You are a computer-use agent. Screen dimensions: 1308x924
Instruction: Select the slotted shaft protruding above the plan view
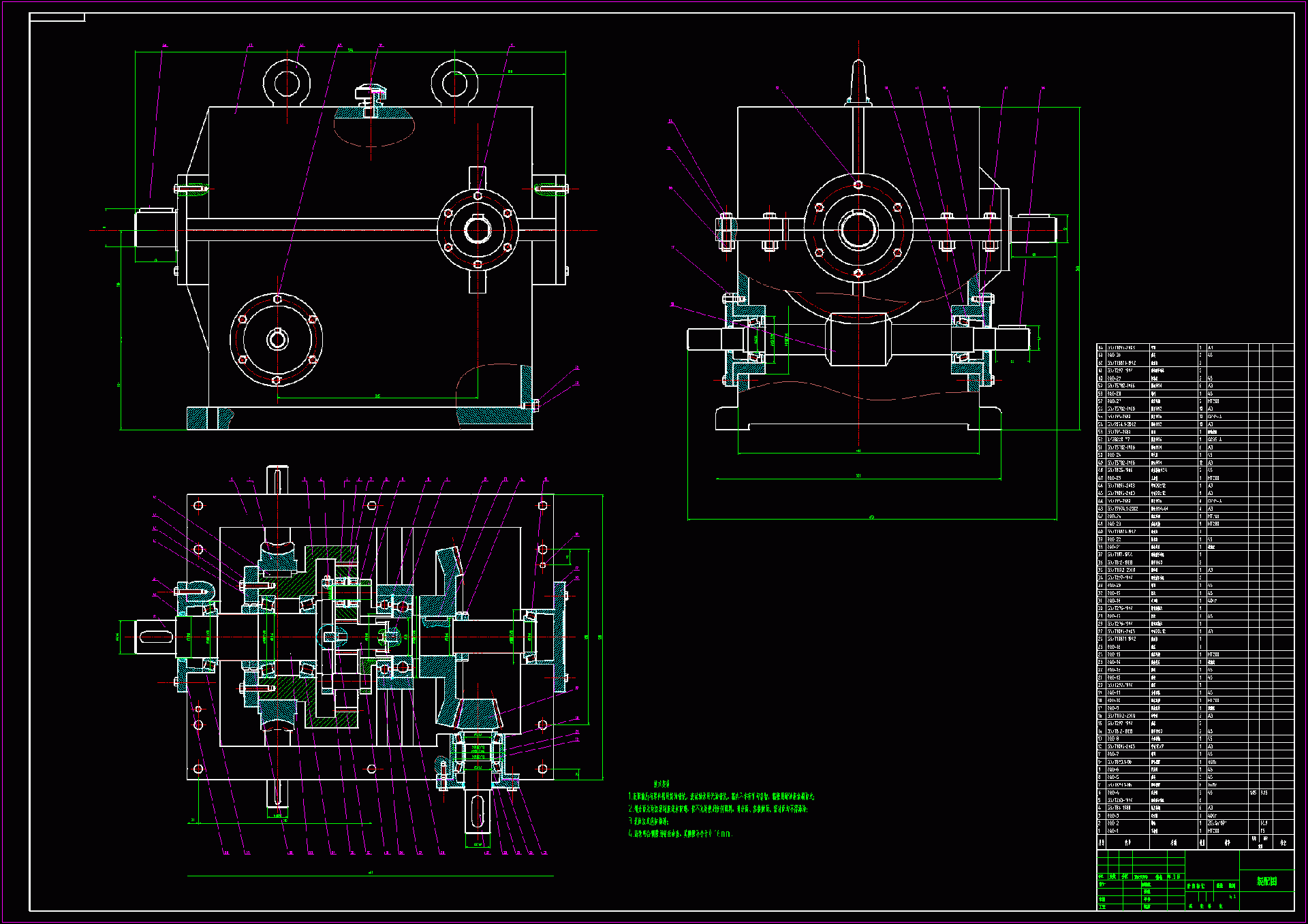[277, 480]
